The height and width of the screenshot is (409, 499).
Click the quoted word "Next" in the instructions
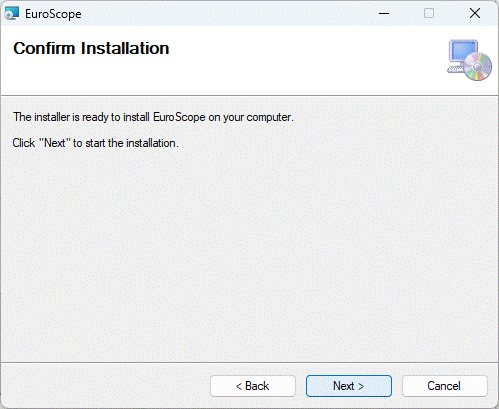click(x=55, y=143)
